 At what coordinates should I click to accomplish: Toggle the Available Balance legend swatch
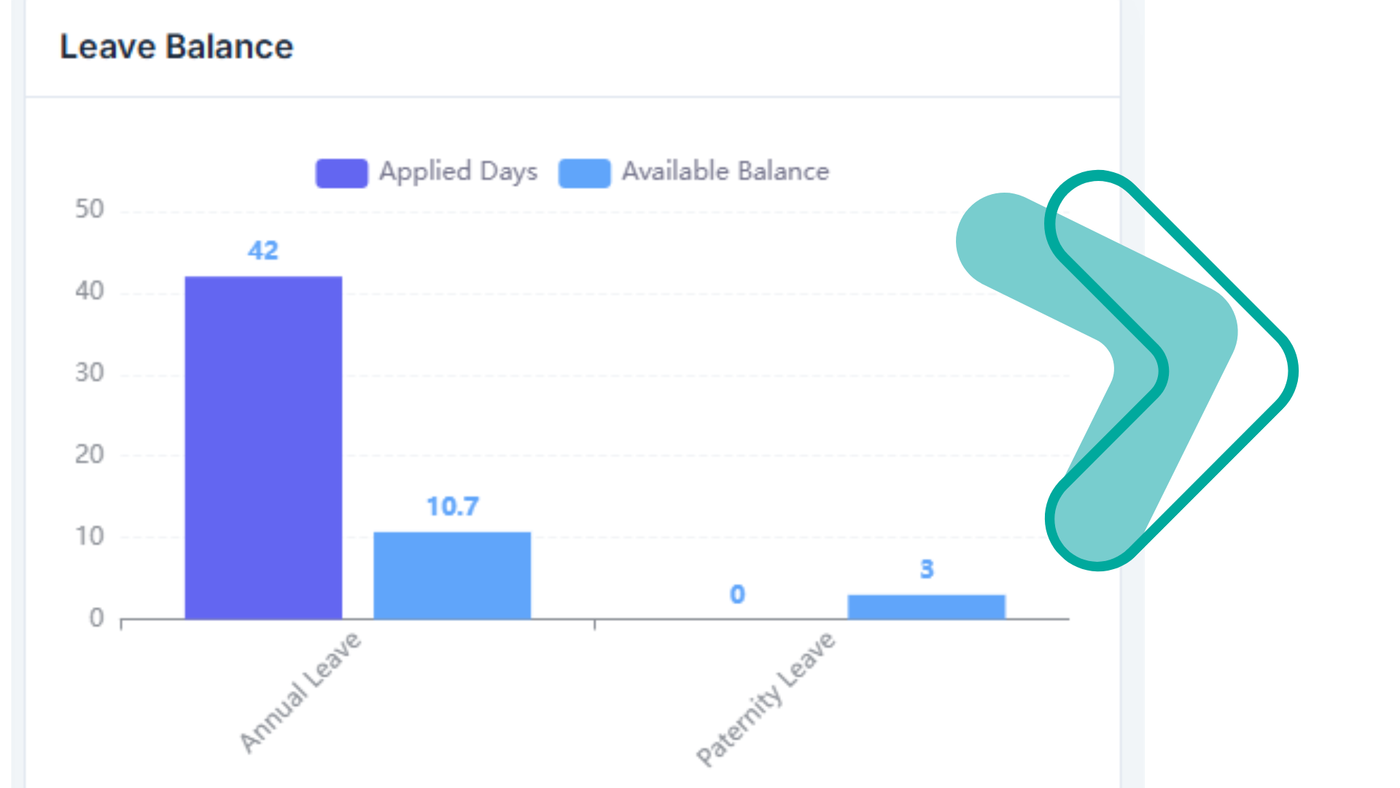click(x=584, y=173)
